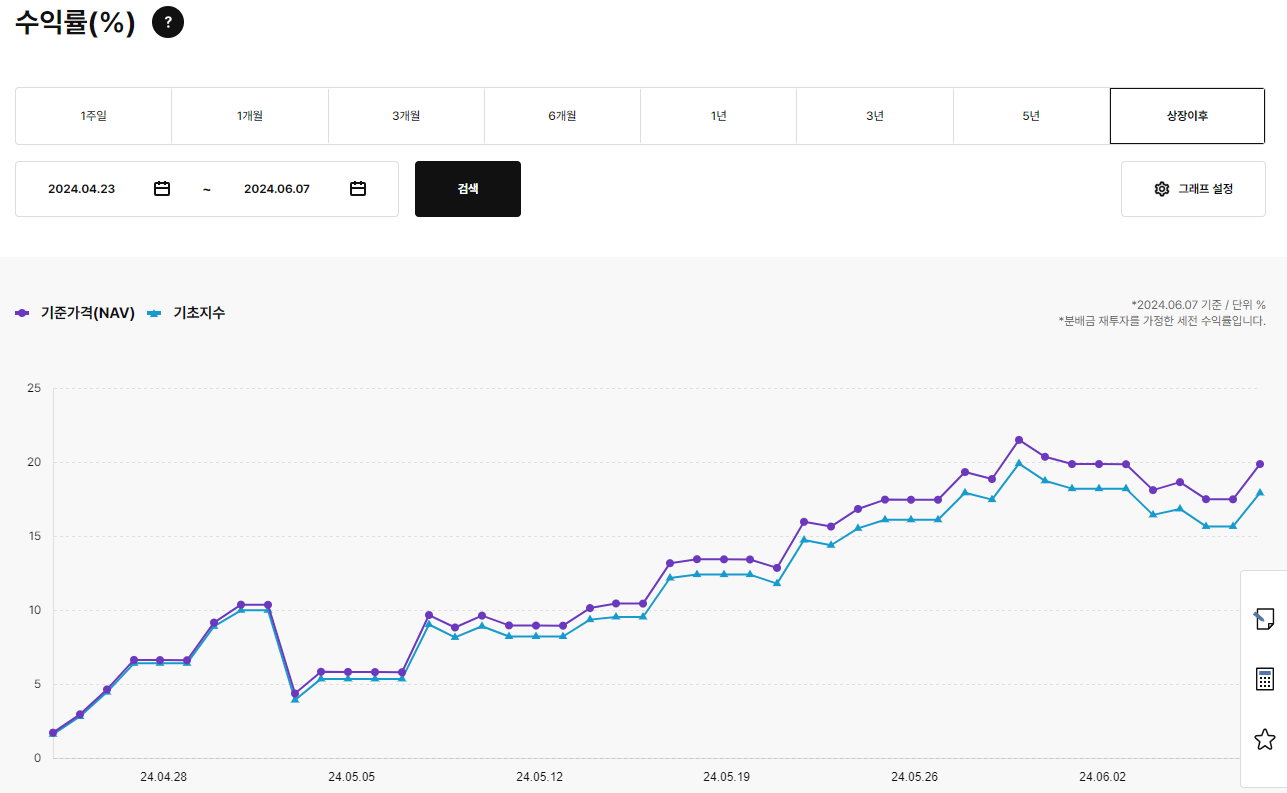Click the 24.06.02 x-axis label
The image size is (1287, 793).
tap(1102, 776)
